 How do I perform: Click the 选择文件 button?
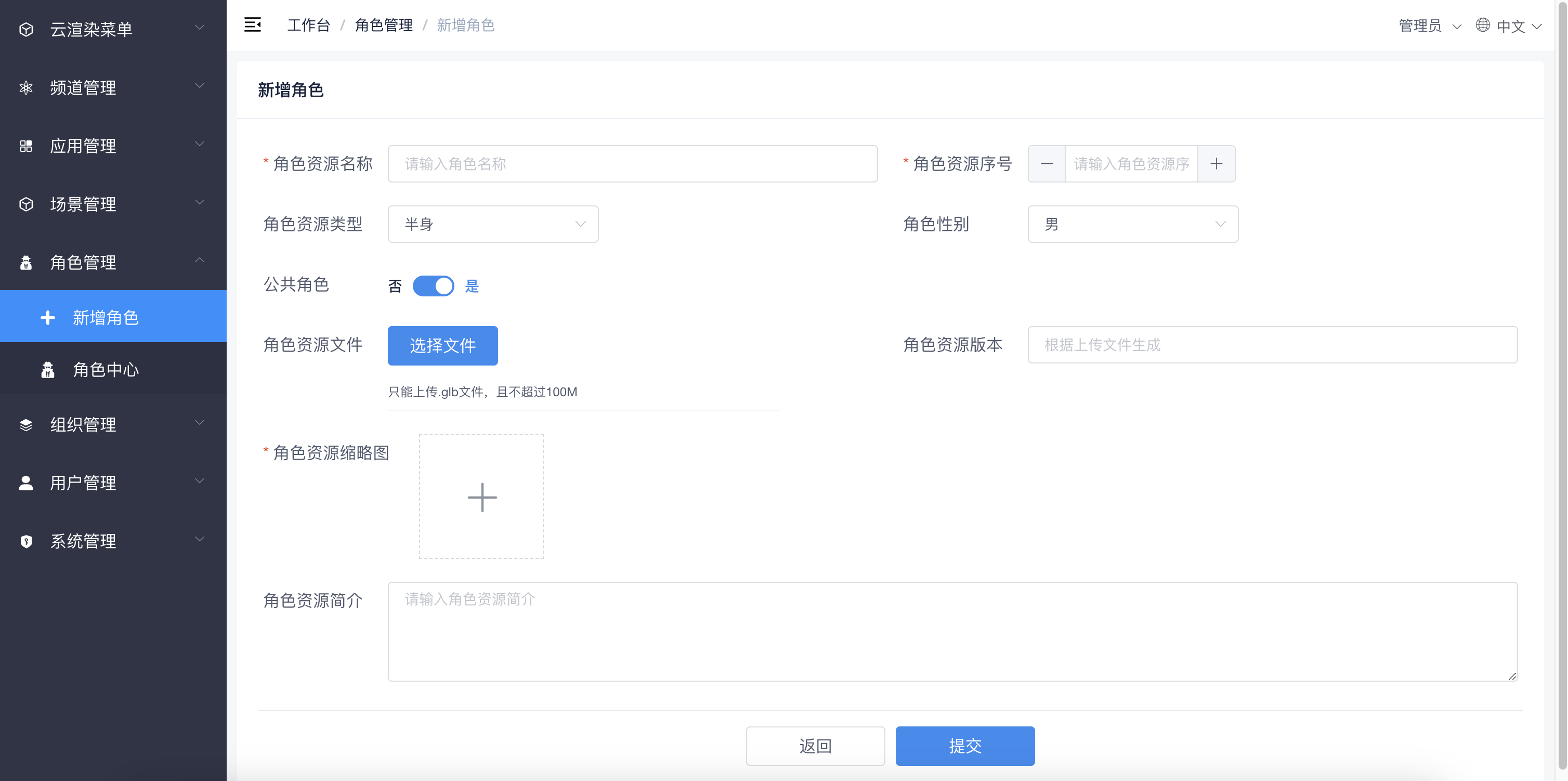tap(442, 346)
